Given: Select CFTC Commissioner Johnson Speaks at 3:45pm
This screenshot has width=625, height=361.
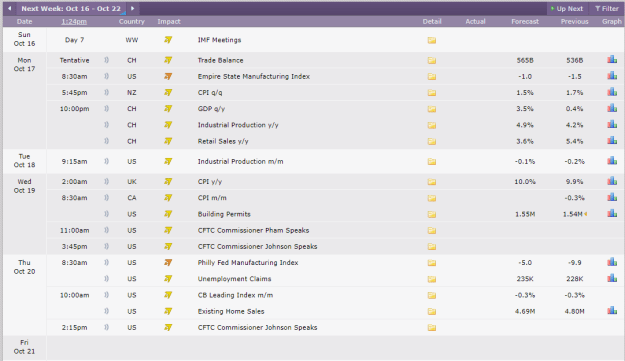Looking at the screenshot, I should (x=257, y=247).
